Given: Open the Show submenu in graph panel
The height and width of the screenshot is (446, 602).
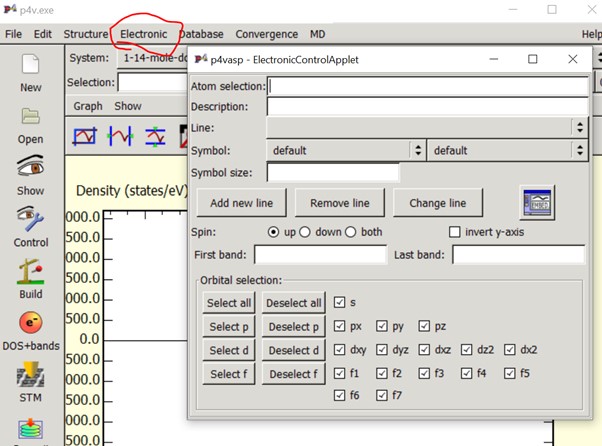Looking at the screenshot, I should [128, 106].
